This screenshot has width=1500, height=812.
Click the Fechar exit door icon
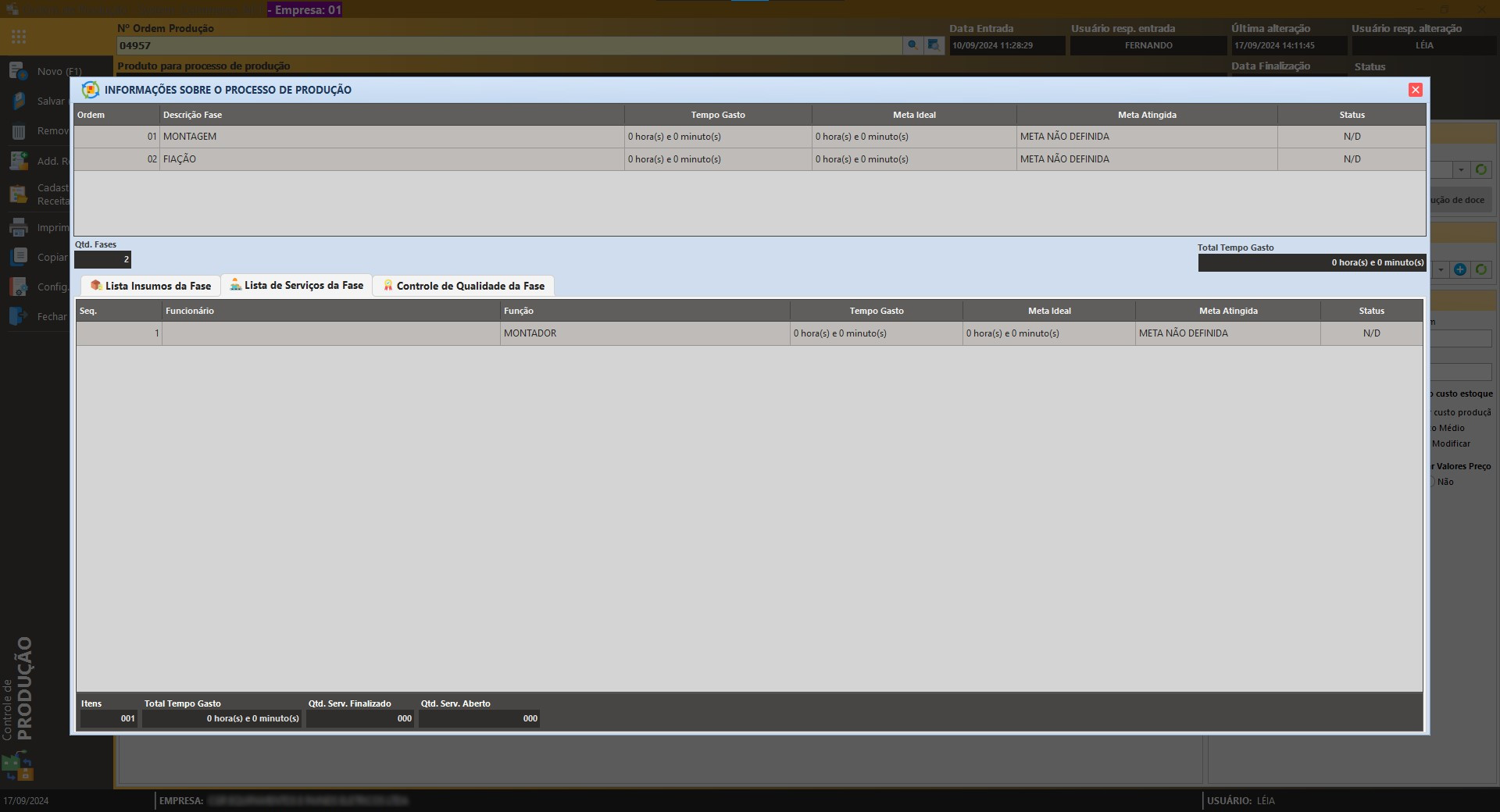point(19,316)
